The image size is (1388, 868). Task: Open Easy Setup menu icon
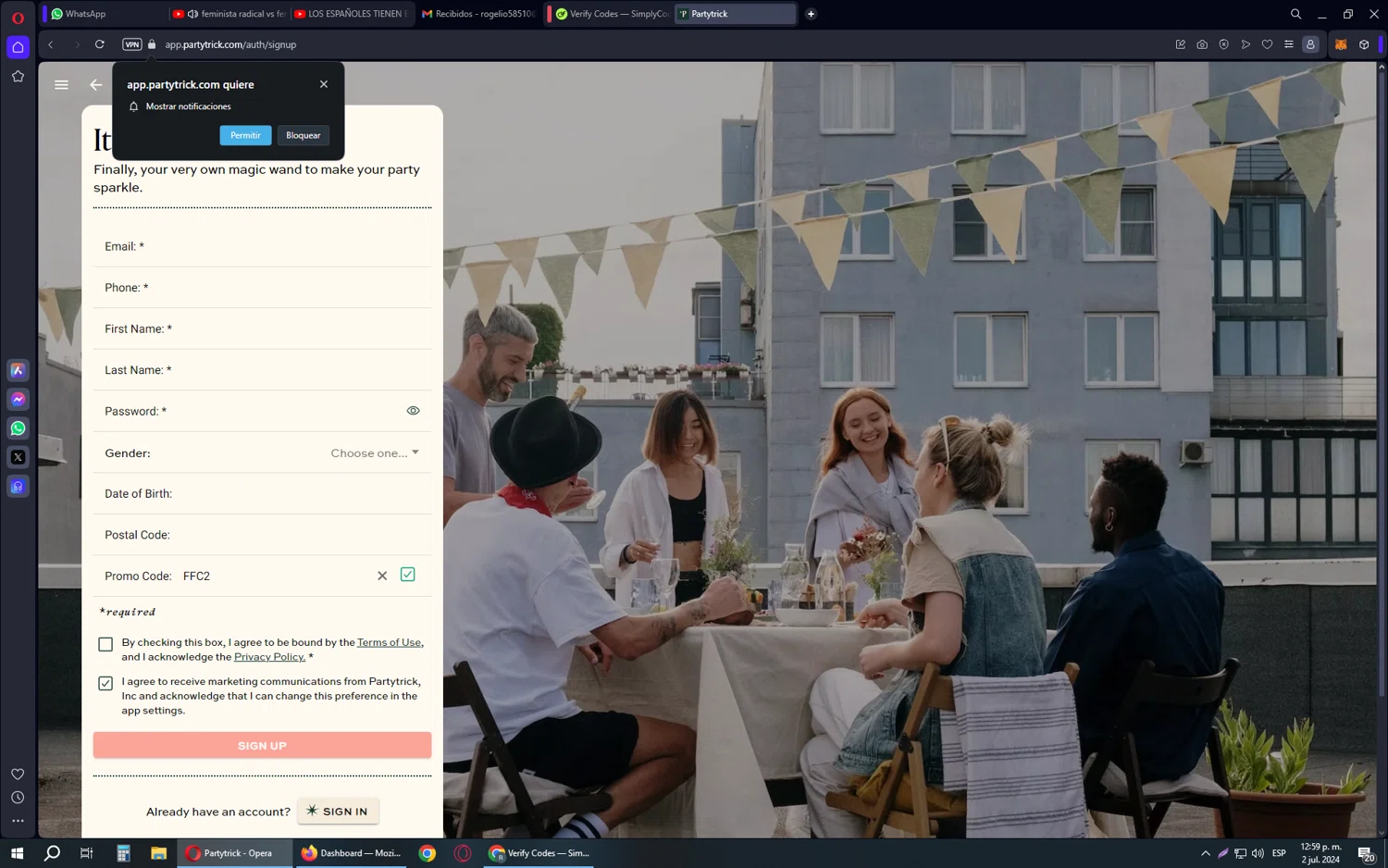pos(1288,44)
